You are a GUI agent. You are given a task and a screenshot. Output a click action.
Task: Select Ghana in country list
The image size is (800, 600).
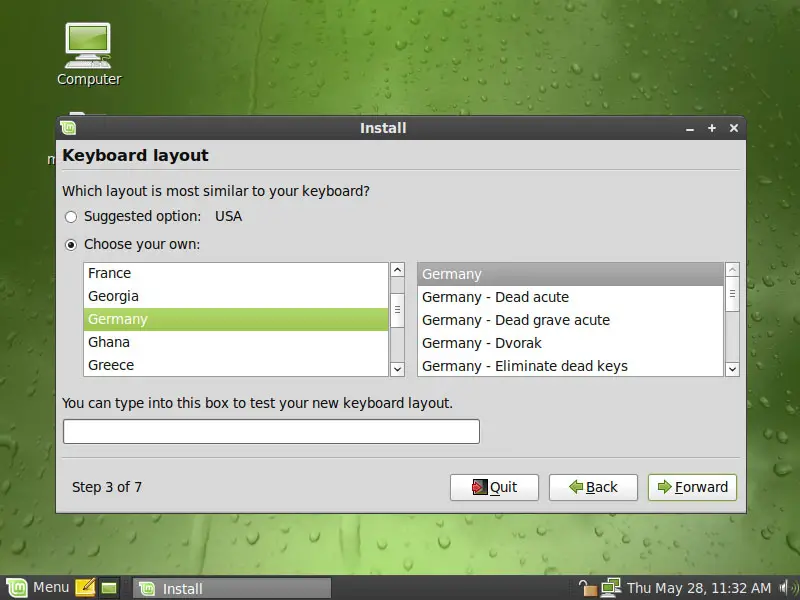click(236, 342)
